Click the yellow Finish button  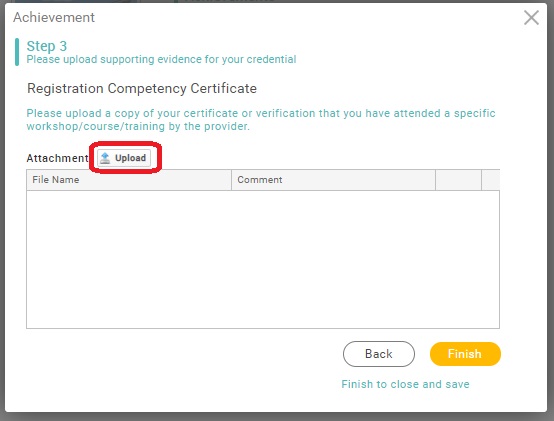tap(465, 354)
